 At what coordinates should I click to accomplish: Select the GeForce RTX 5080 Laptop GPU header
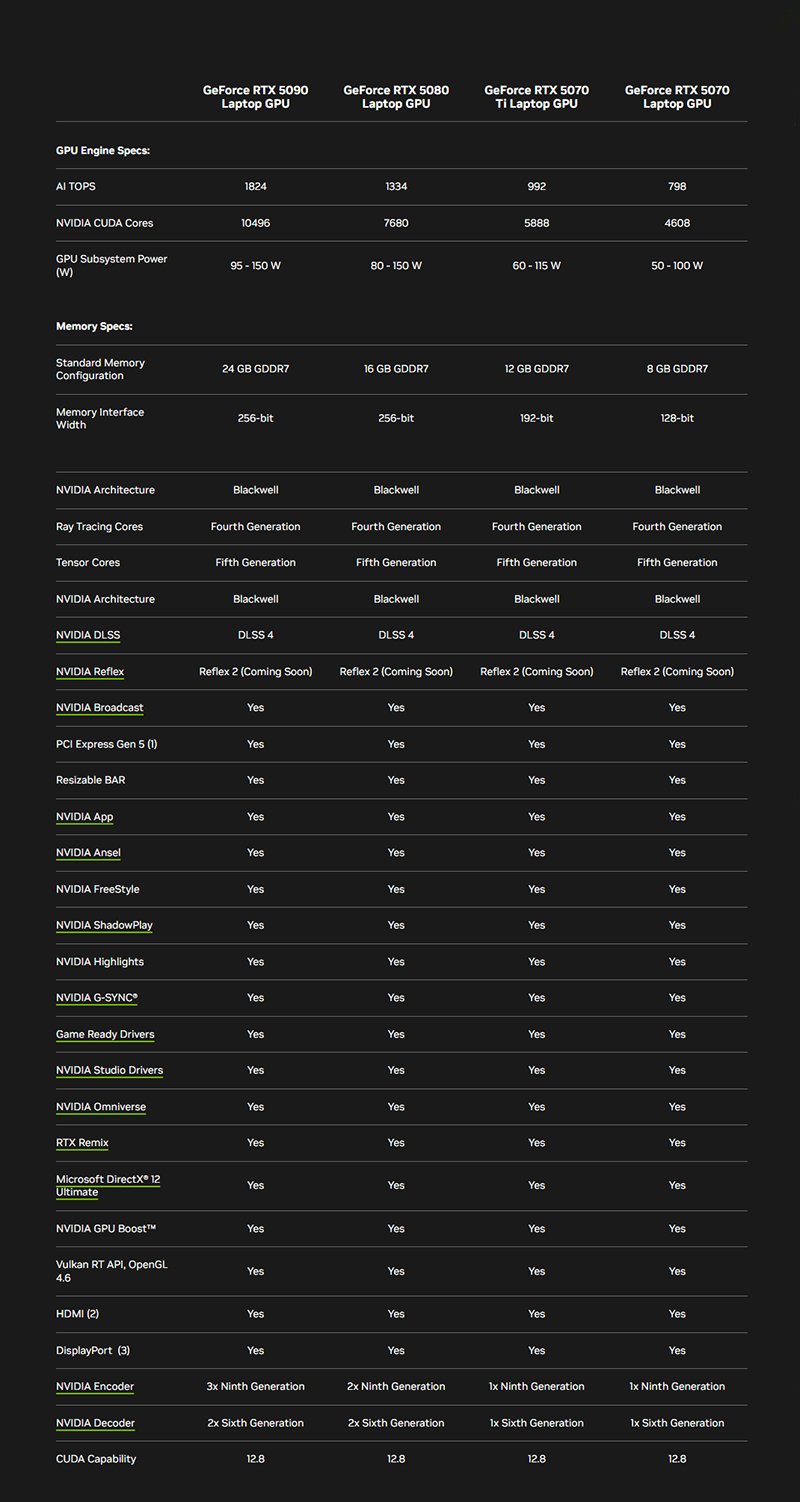[396, 97]
